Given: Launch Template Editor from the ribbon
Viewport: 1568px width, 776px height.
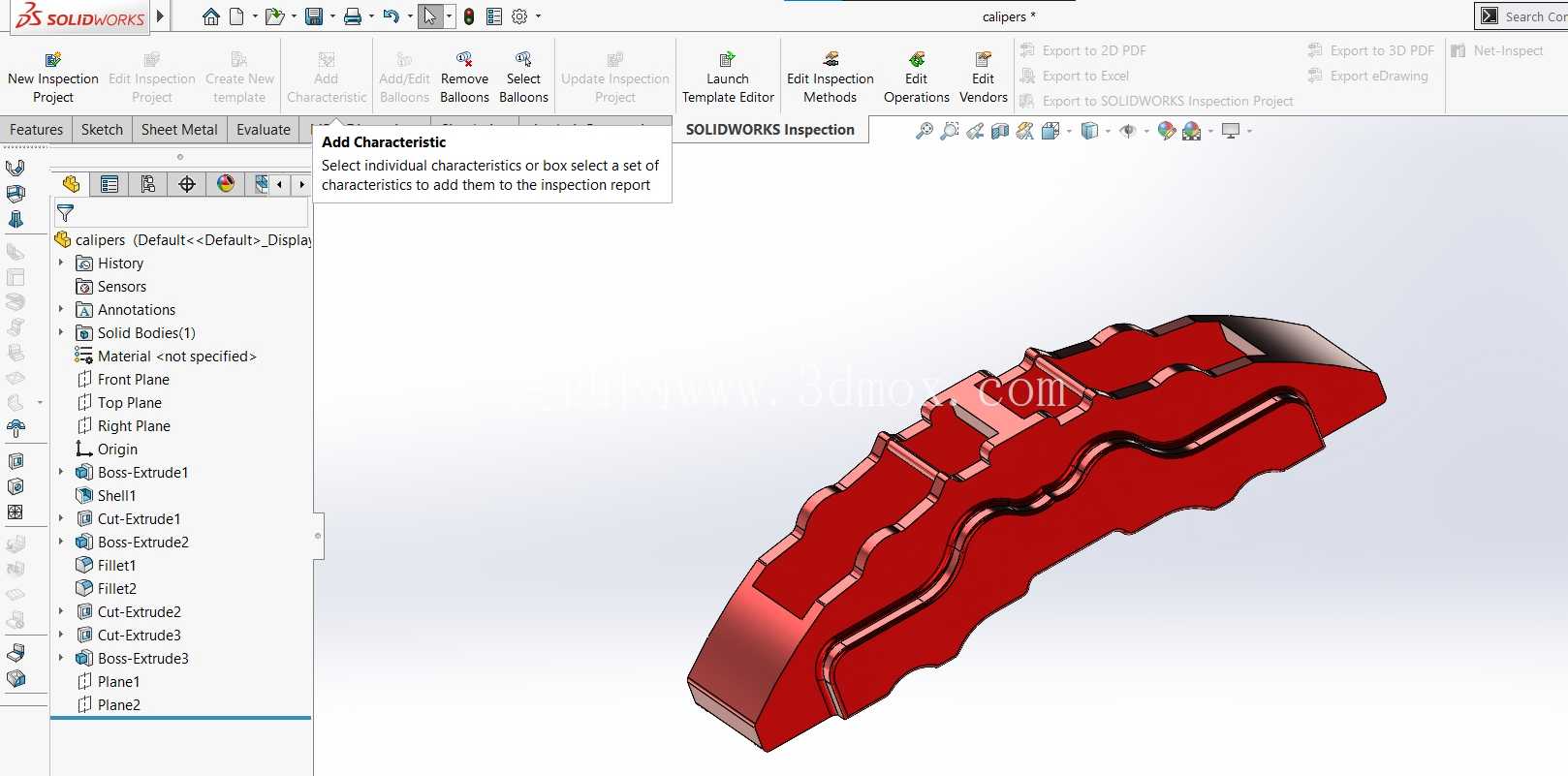Looking at the screenshot, I should (x=728, y=78).
